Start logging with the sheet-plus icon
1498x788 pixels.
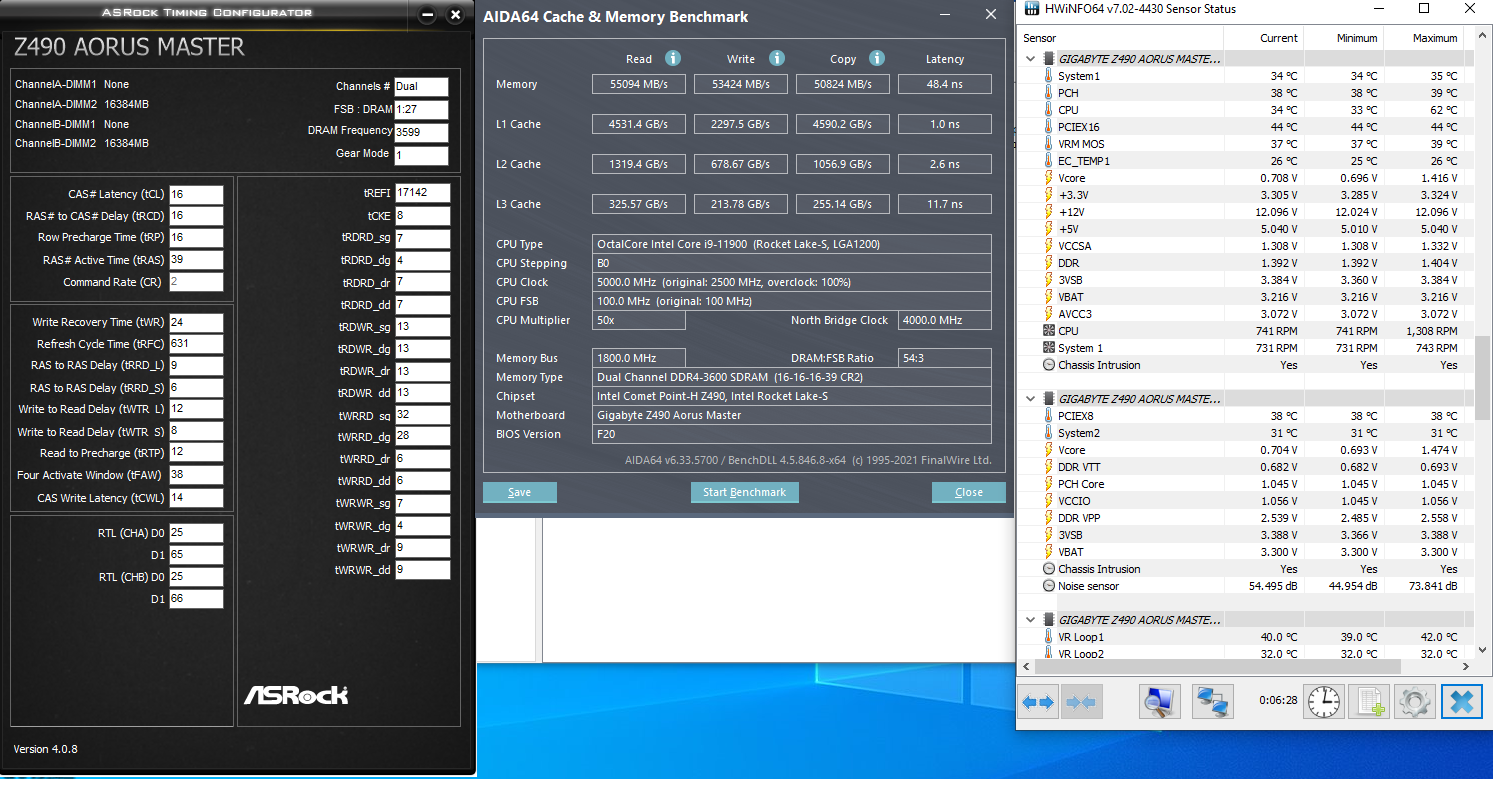(x=1369, y=702)
